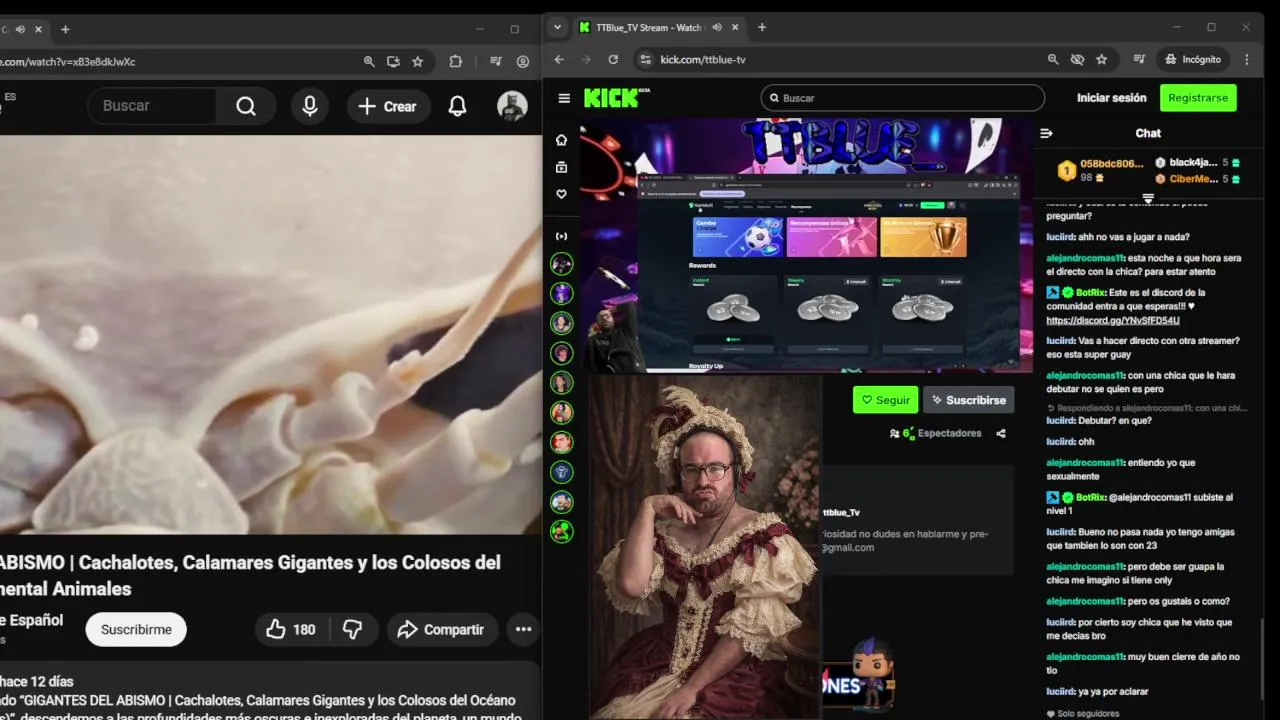The width and height of the screenshot is (1280, 720).
Task: Like the YouTube video with 180 likes
Action: point(291,629)
